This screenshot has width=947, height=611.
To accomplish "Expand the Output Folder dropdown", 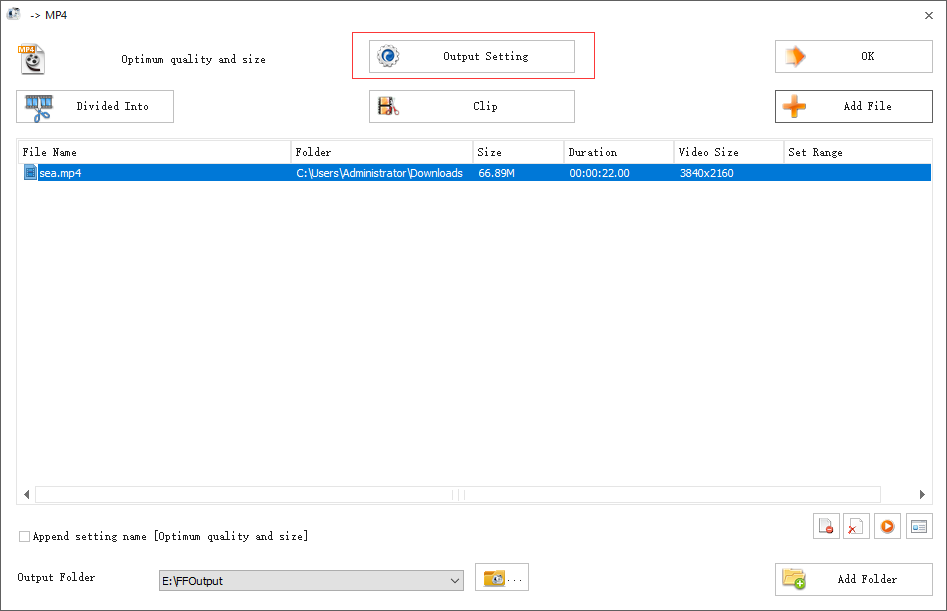I will [455, 581].
